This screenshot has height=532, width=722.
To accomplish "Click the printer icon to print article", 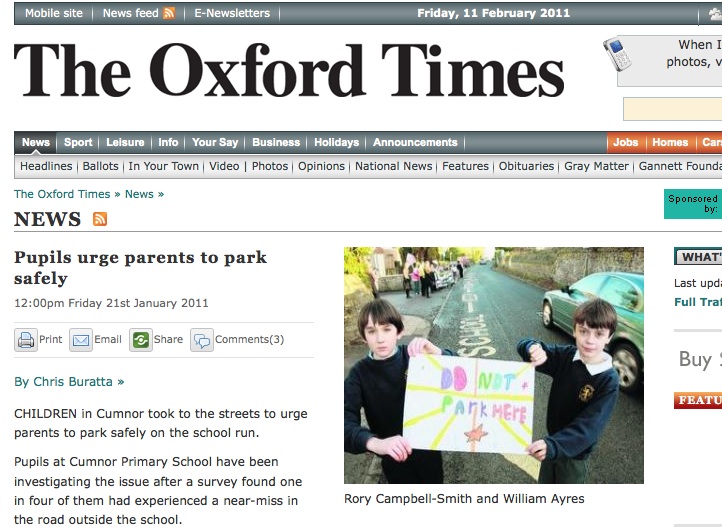I will pos(26,340).
